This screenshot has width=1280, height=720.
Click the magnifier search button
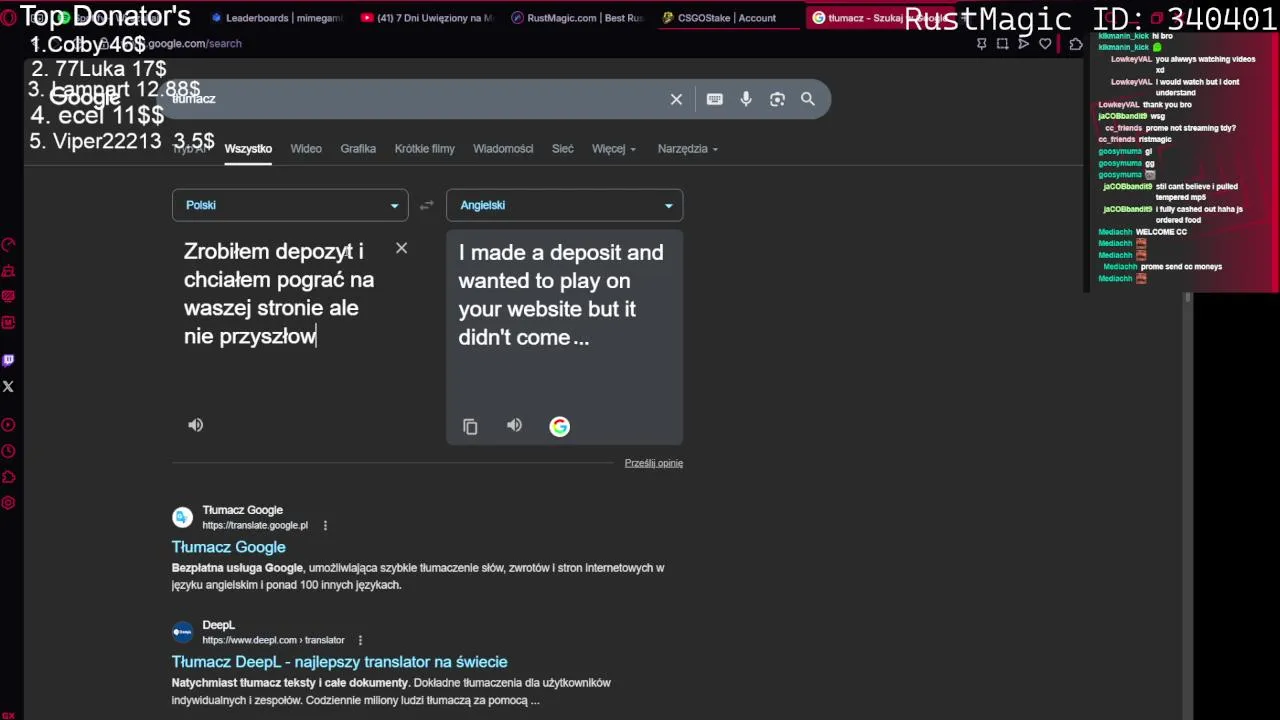pyautogui.click(x=808, y=99)
